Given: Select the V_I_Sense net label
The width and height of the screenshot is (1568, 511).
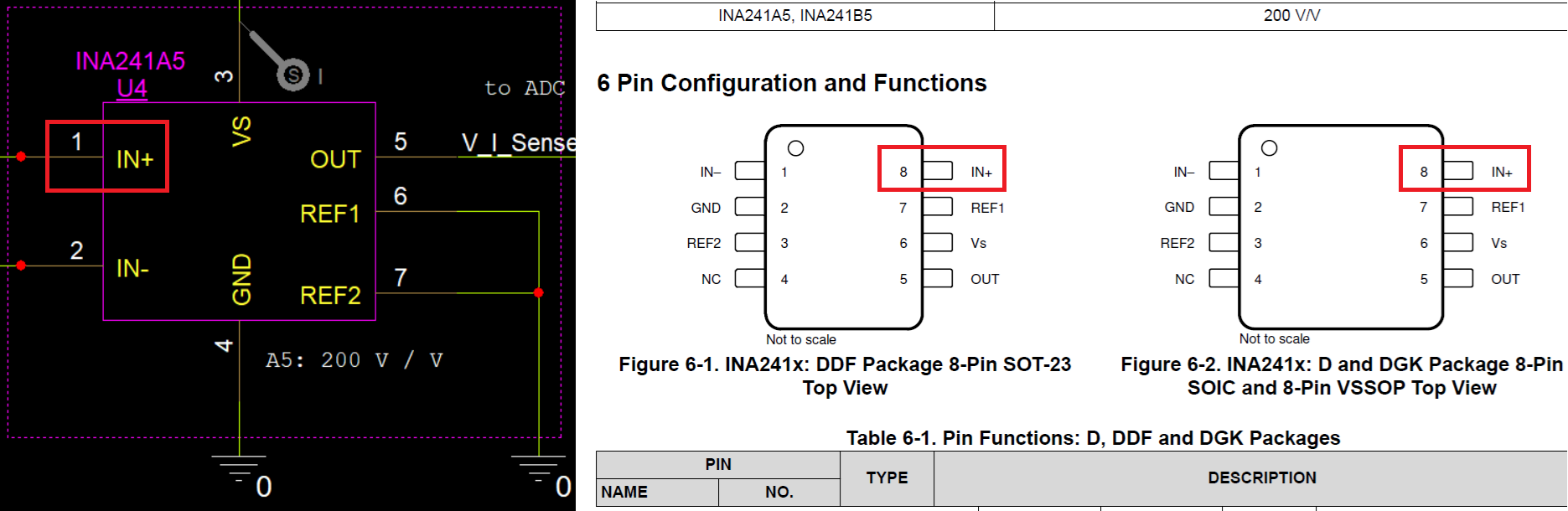Looking at the screenshot, I should coord(519,142).
